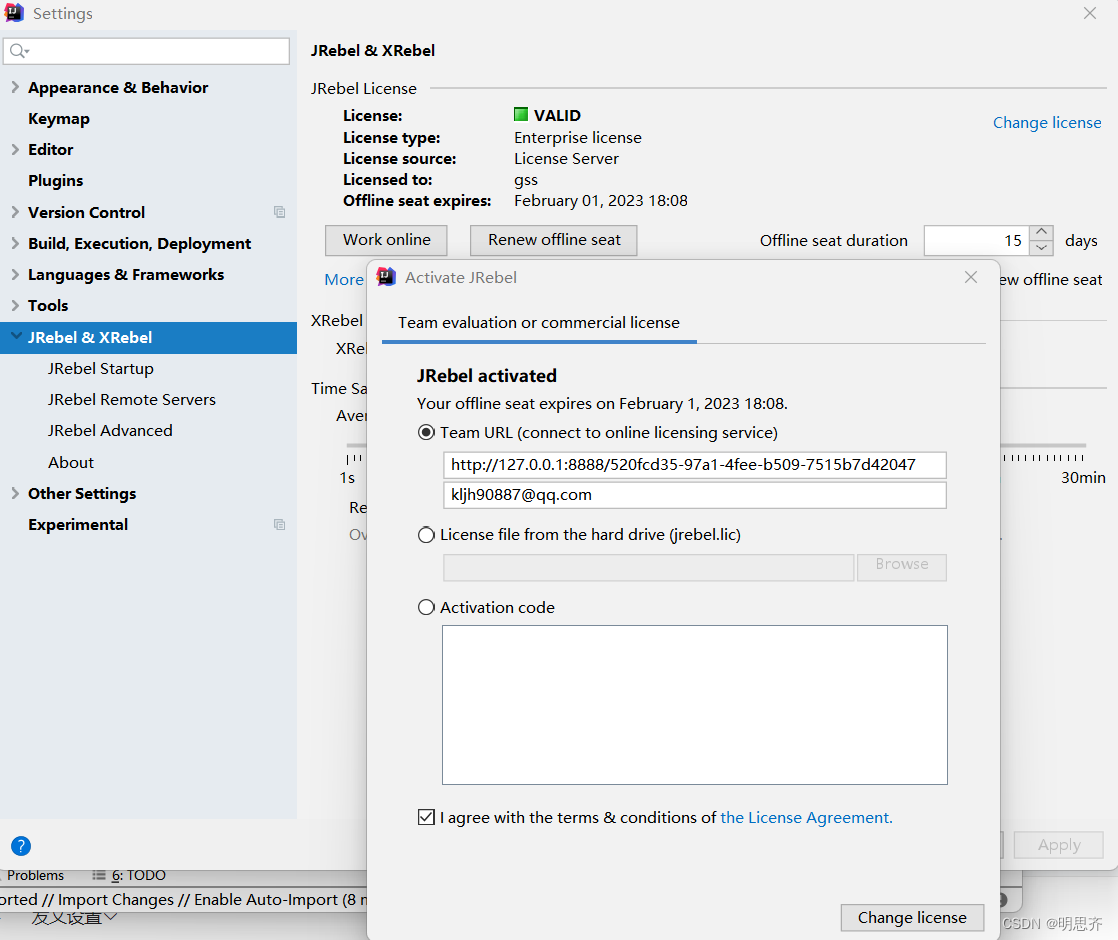Open Experimental settings page
Screen dimensions: 1118x940
tap(78, 524)
